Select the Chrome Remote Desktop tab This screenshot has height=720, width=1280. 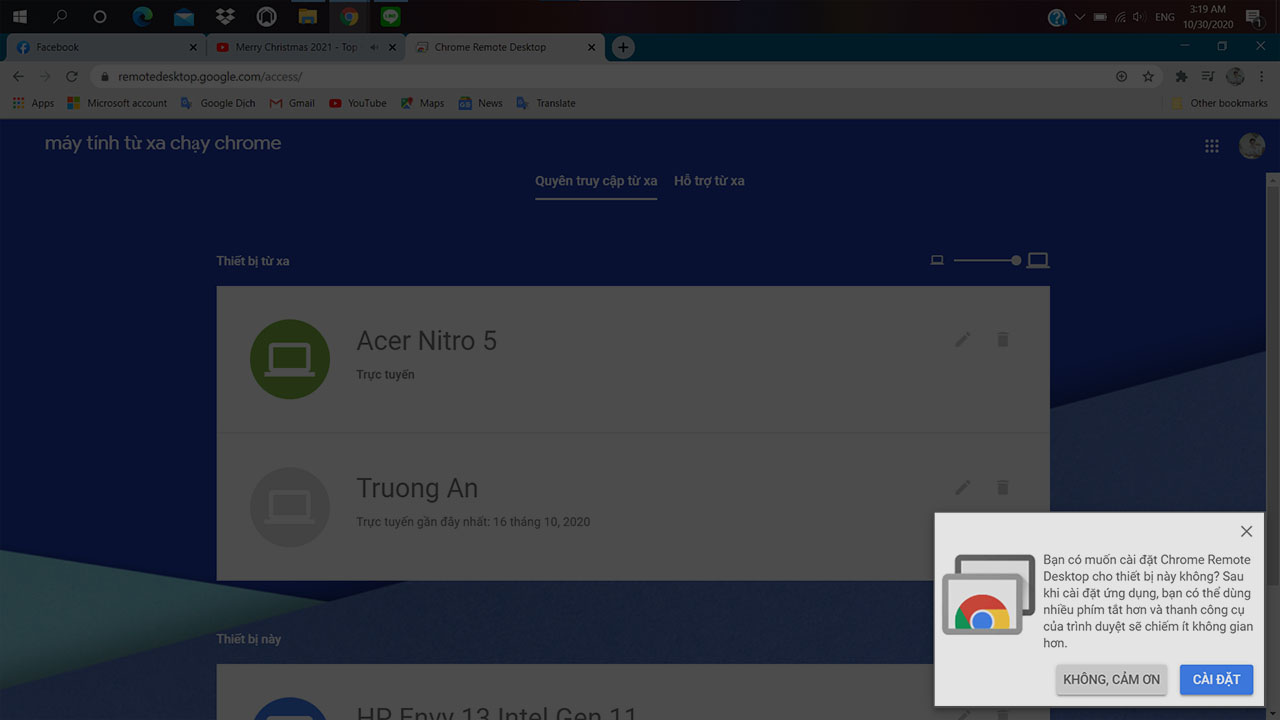pos(503,47)
